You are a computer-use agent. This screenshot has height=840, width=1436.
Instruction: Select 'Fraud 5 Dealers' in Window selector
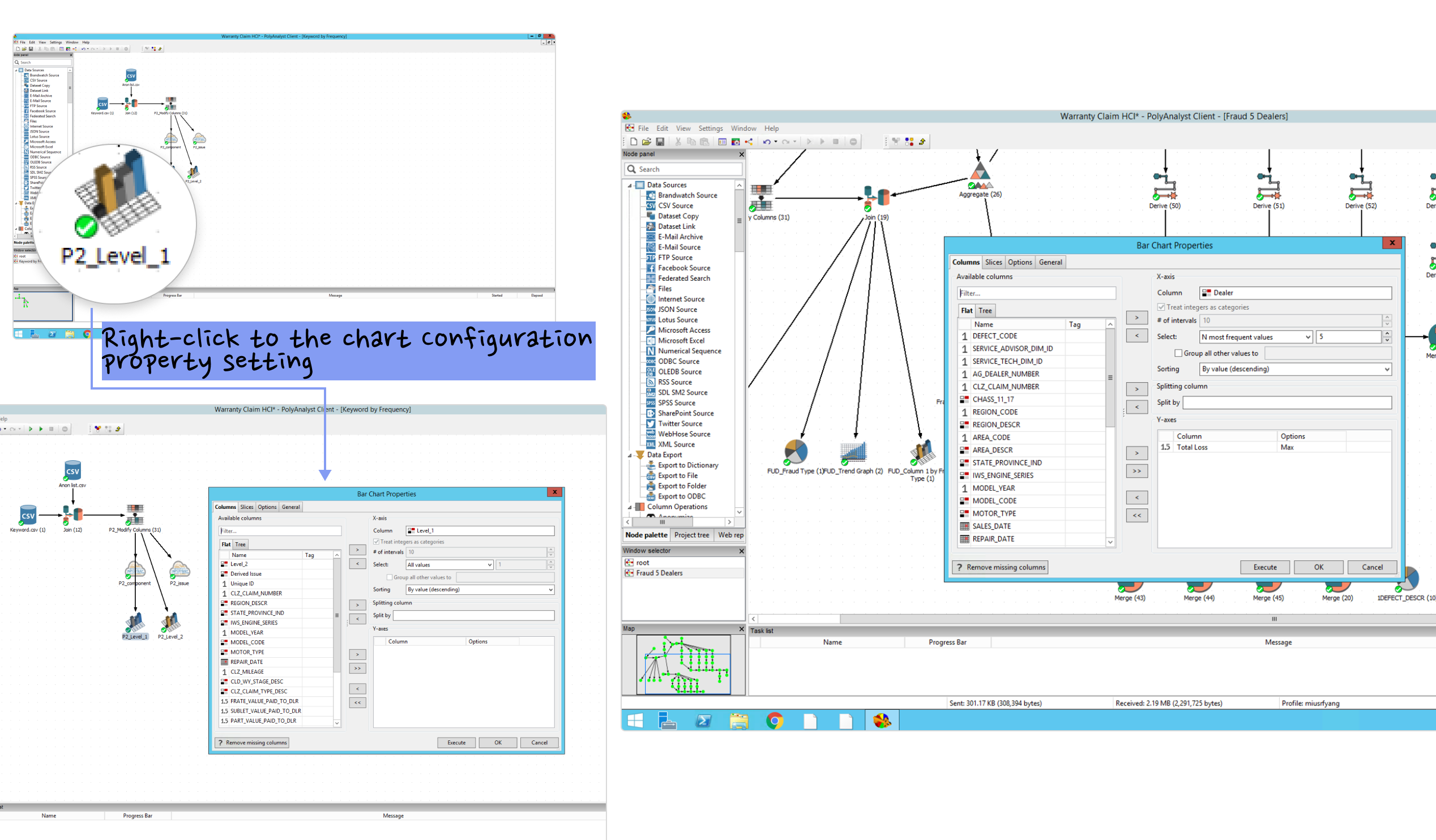coord(659,573)
